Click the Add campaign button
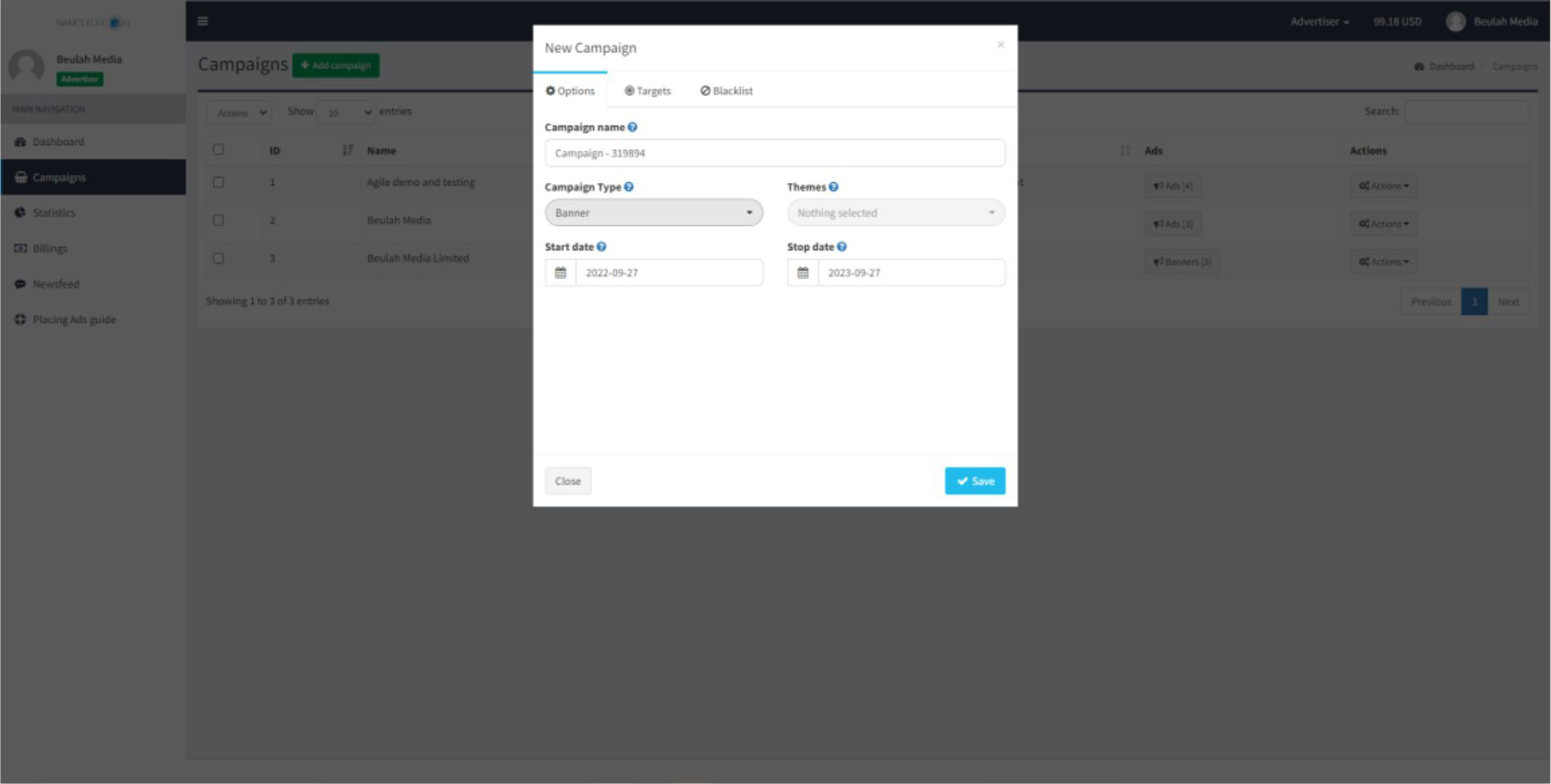This screenshot has width=1551, height=784. click(335, 65)
